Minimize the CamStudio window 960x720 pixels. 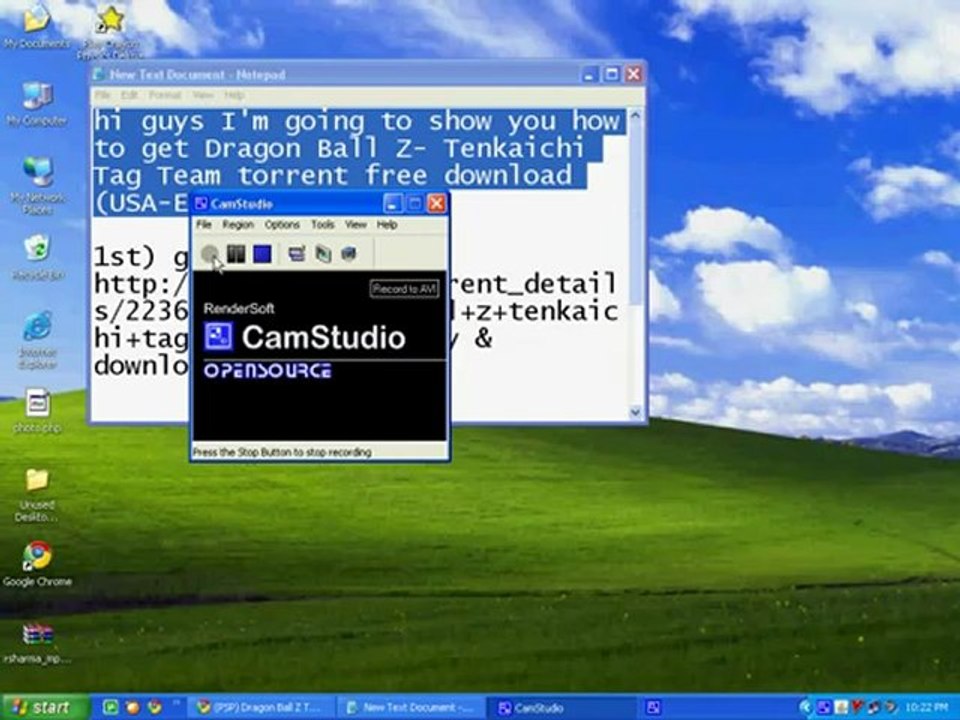pos(392,203)
